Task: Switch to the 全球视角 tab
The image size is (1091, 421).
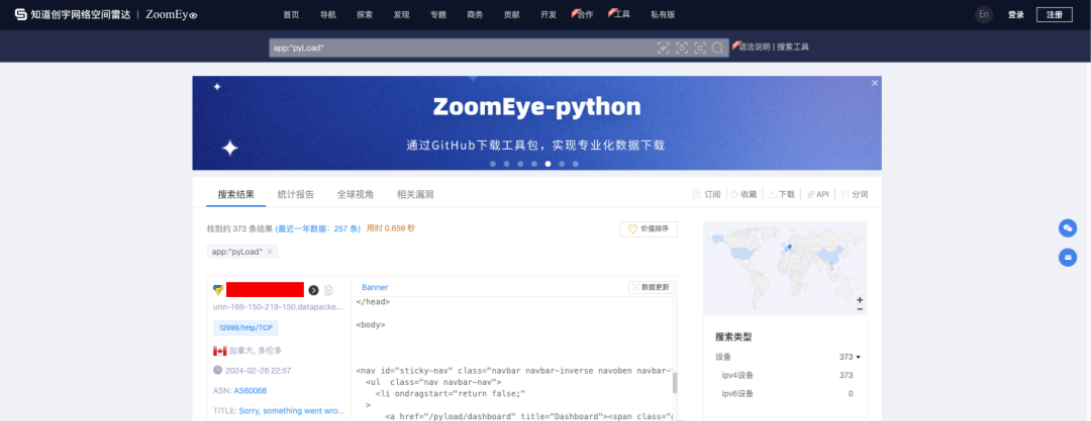Action: (356, 195)
